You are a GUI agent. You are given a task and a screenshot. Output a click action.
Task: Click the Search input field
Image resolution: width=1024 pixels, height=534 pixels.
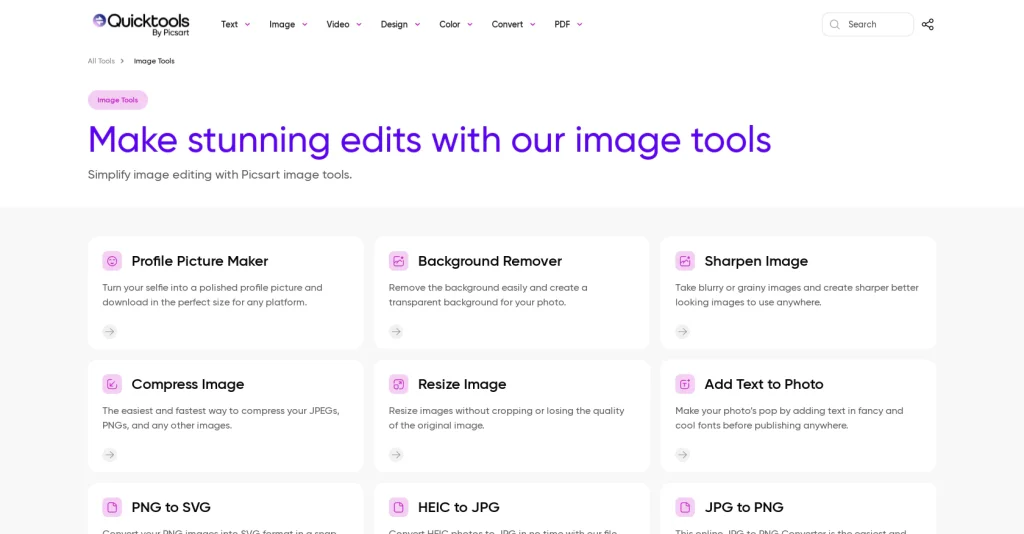tap(867, 24)
